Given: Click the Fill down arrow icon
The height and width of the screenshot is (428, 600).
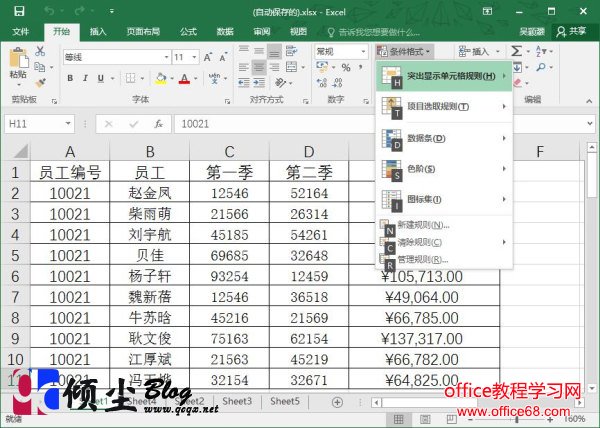Looking at the screenshot, I should (x=517, y=68).
